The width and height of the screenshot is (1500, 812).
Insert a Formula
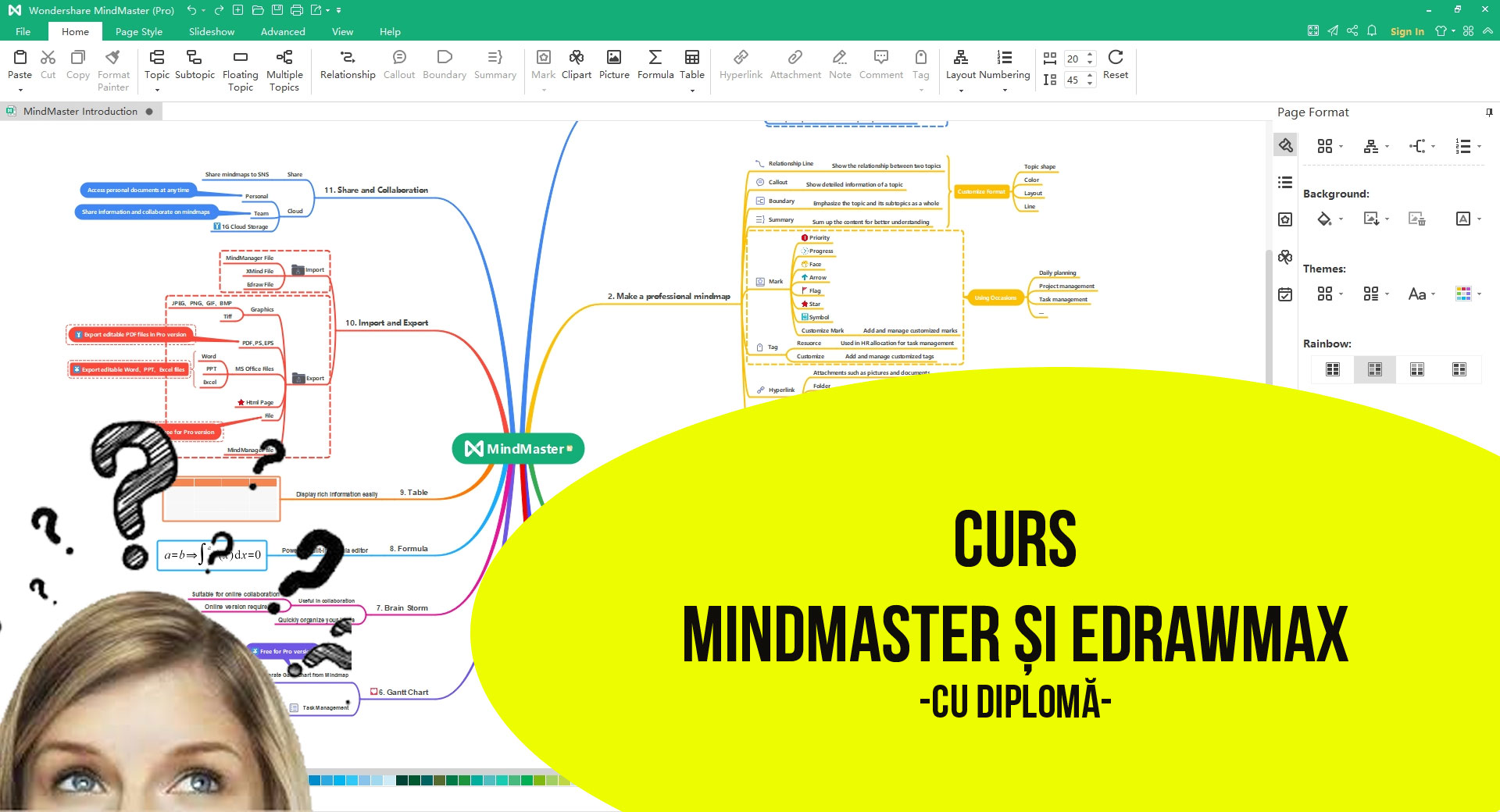pos(655,66)
